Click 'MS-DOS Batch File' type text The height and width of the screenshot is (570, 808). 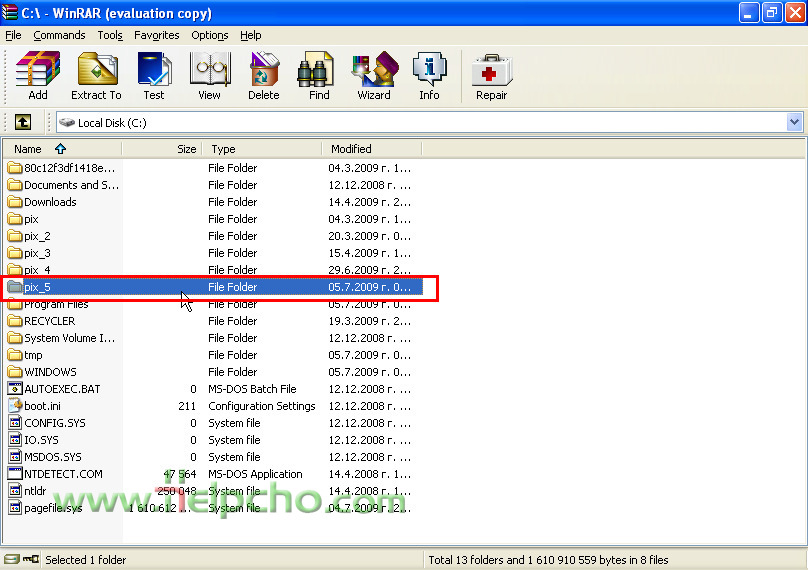tap(252, 389)
